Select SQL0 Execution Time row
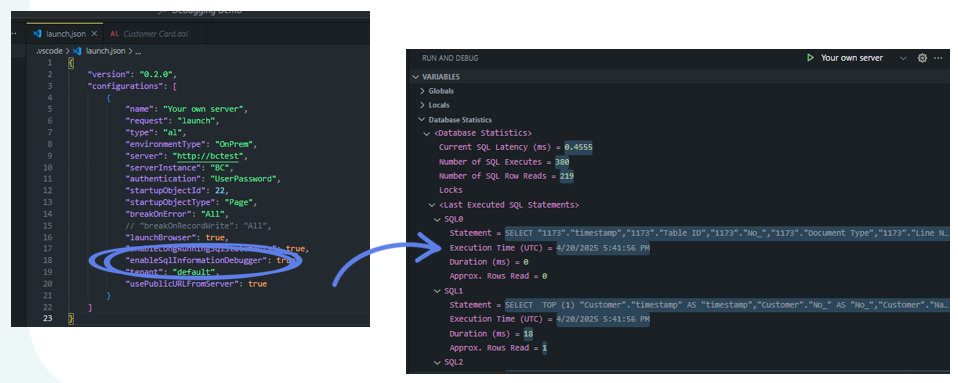958x383 pixels. 549,247
